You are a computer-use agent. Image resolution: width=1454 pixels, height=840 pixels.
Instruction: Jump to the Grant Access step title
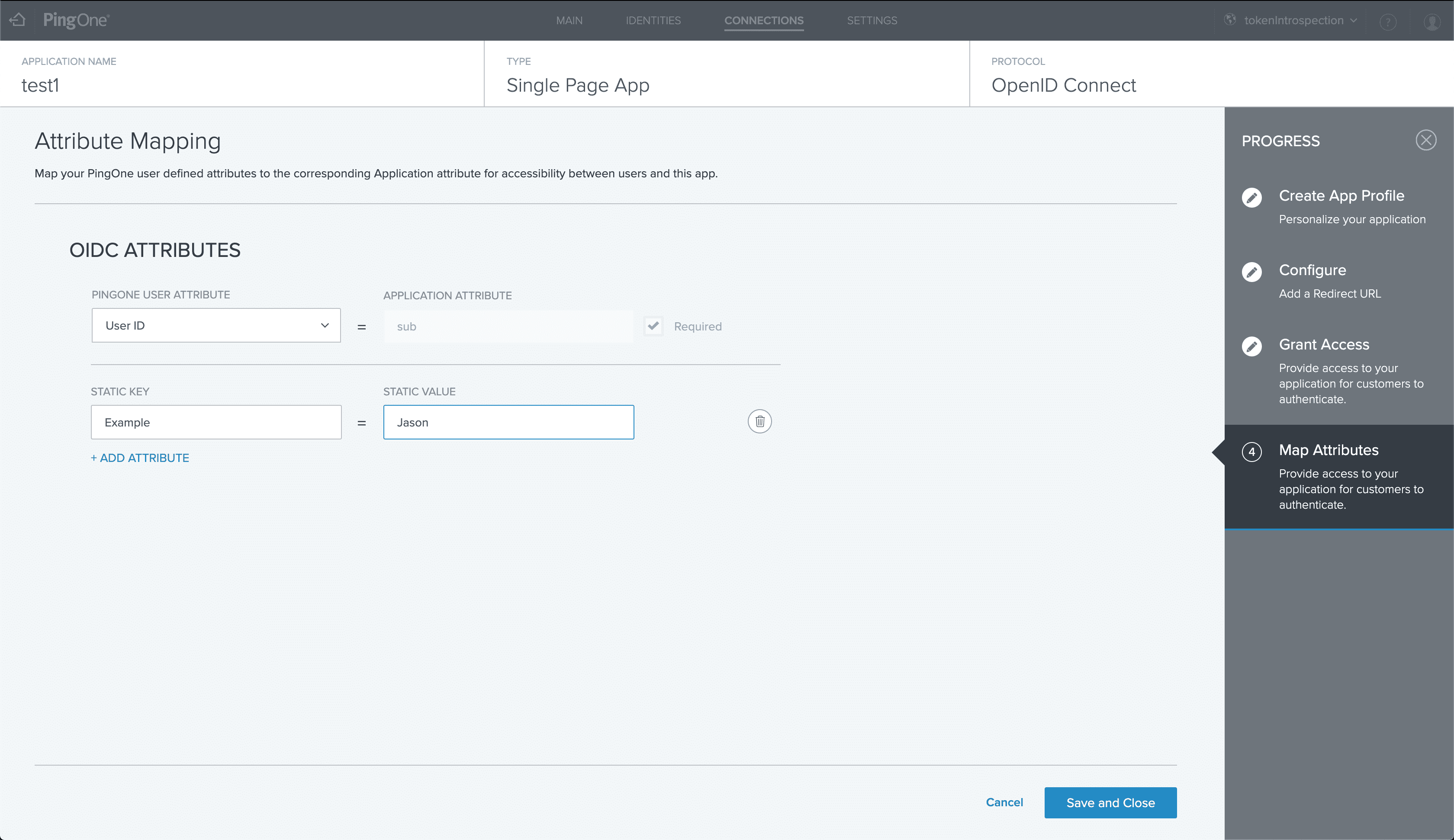click(x=1324, y=344)
